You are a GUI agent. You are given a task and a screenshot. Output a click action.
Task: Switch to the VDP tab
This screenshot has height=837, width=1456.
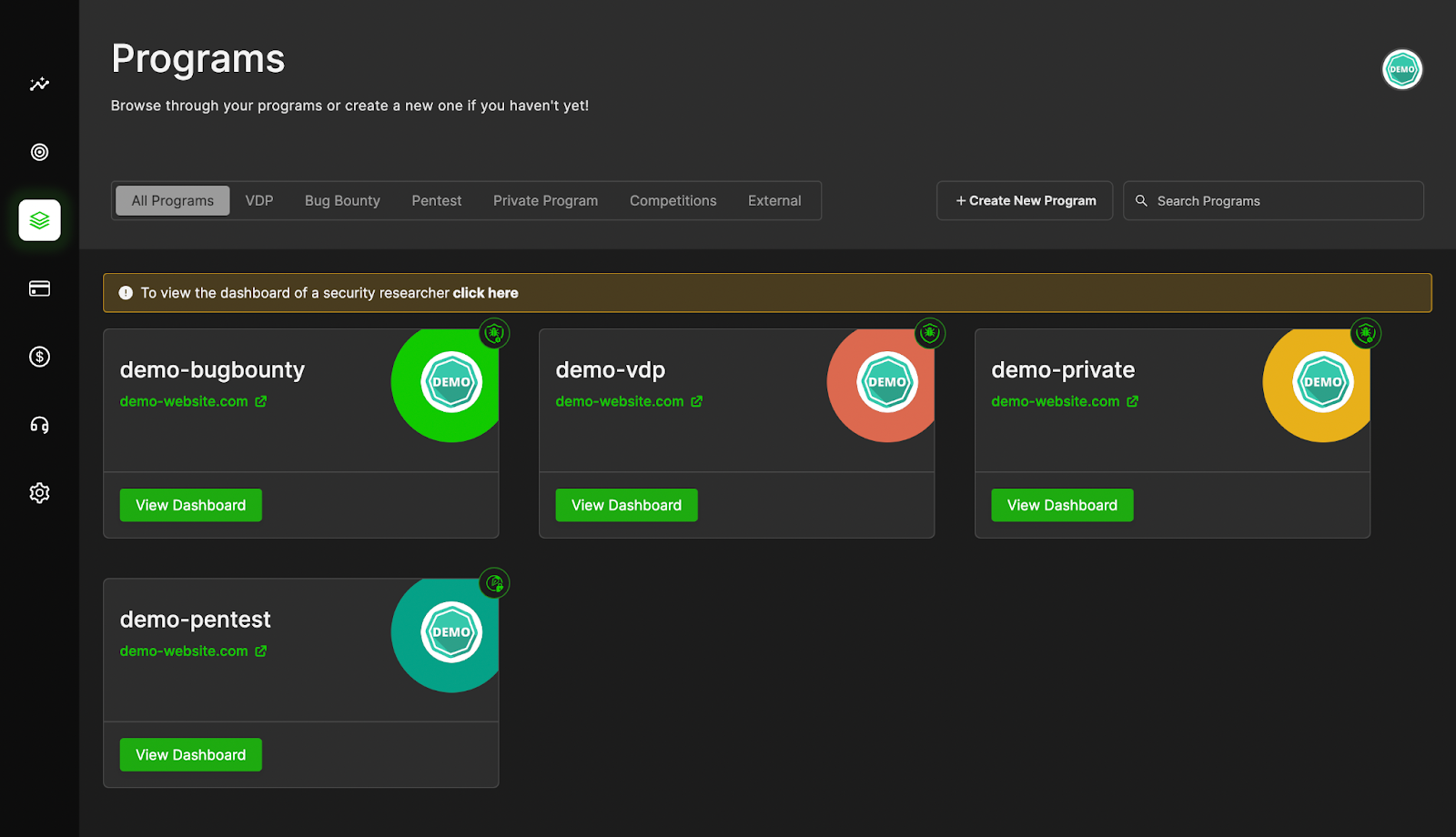(259, 201)
